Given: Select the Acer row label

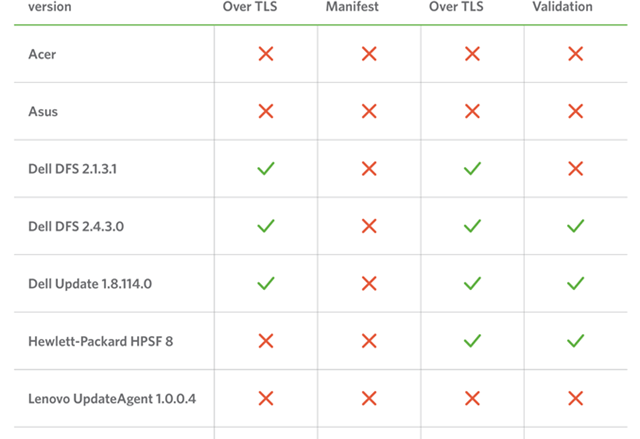Looking at the screenshot, I should coord(42,54).
